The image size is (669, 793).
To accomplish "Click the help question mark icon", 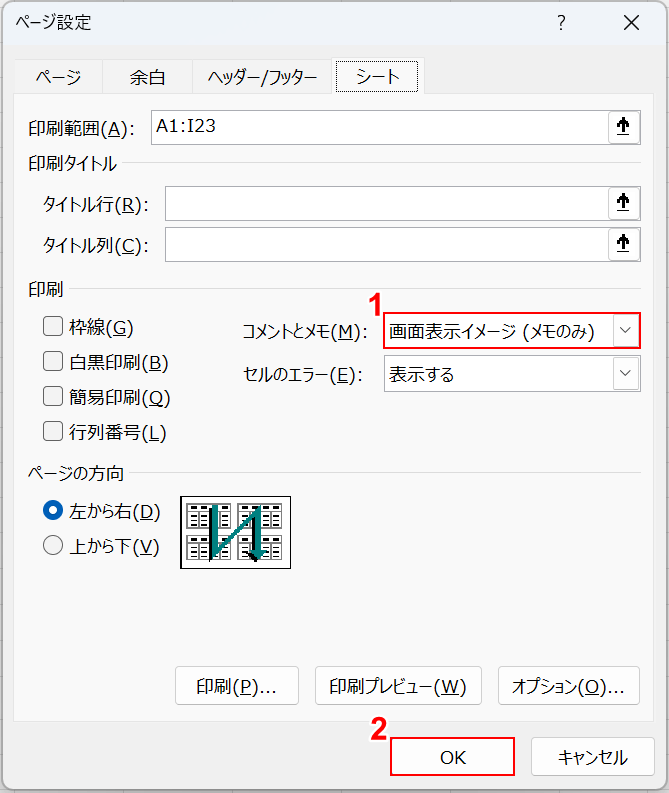I will coord(562,23).
